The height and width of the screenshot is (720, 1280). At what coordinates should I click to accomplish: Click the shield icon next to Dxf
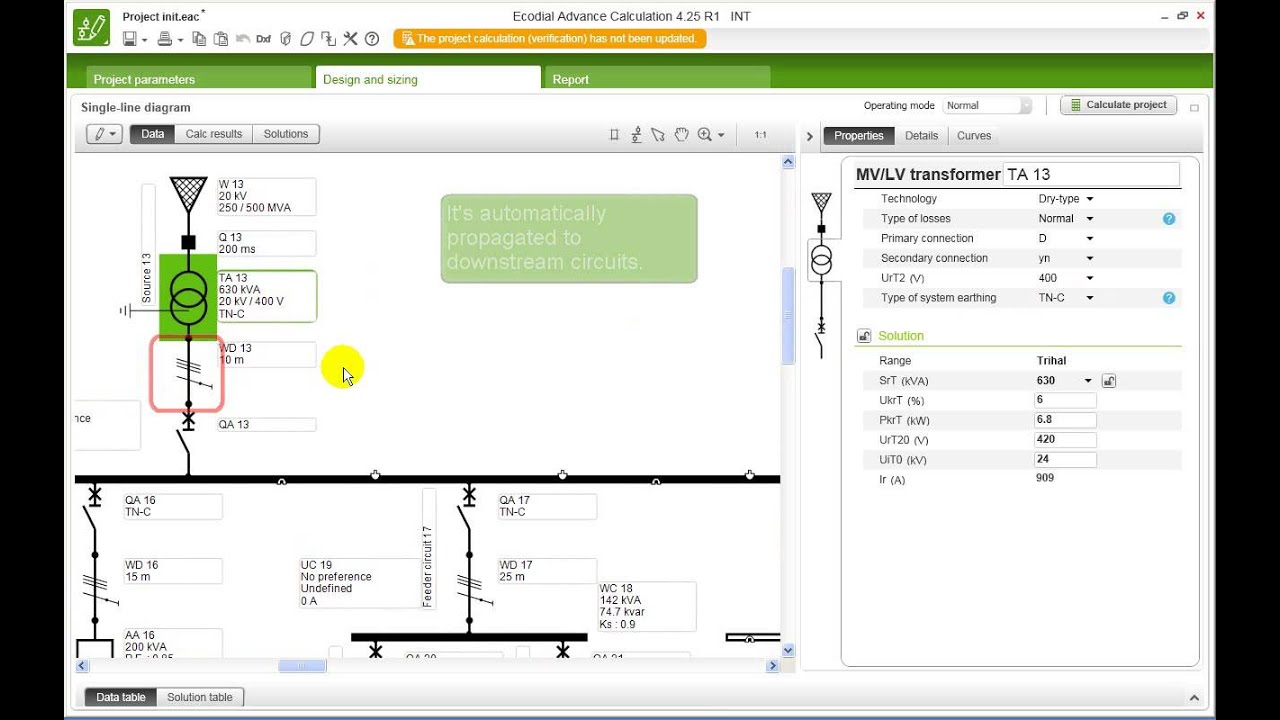coord(286,39)
